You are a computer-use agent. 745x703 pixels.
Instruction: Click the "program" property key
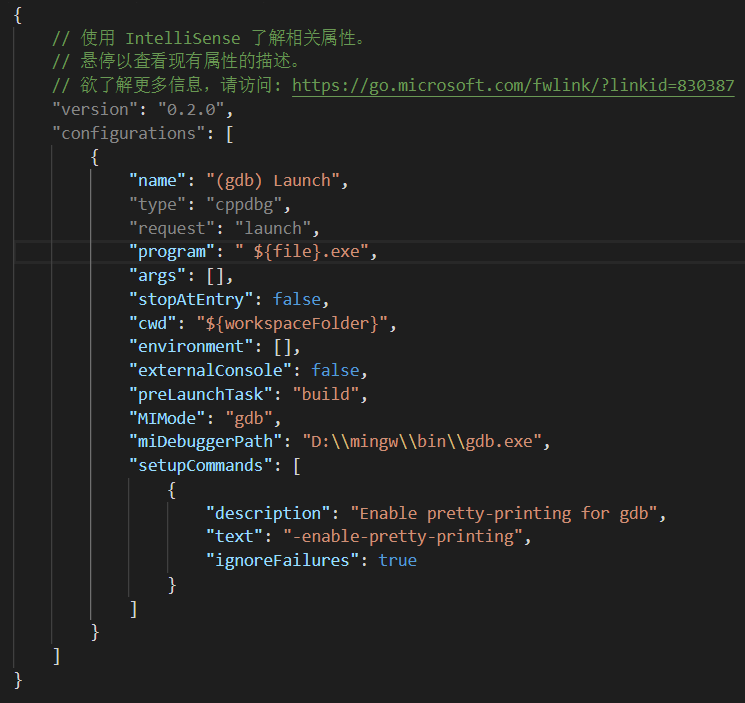click(x=172, y=252)
